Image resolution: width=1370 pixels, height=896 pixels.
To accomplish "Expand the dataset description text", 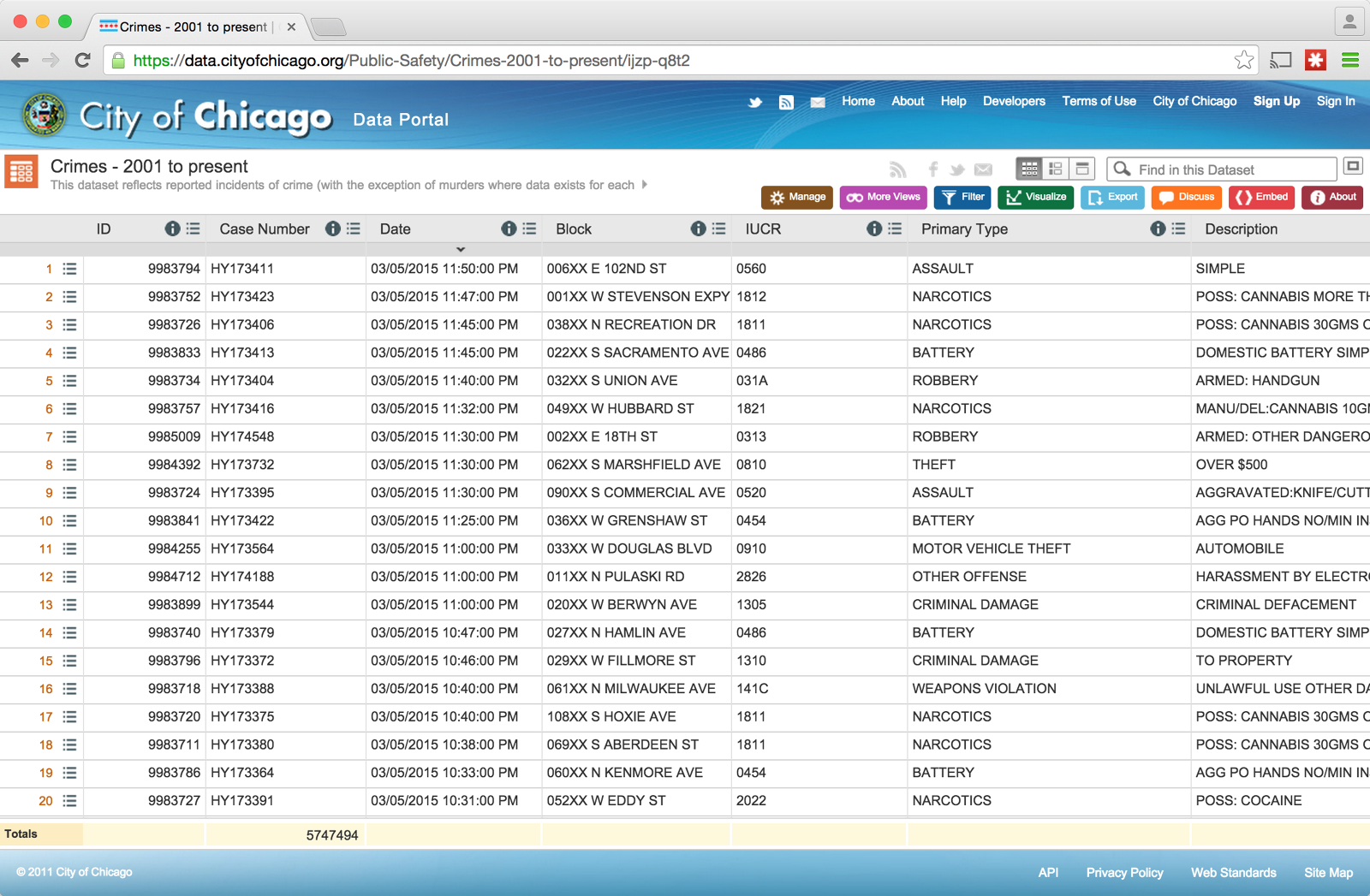I will point(644,184).
